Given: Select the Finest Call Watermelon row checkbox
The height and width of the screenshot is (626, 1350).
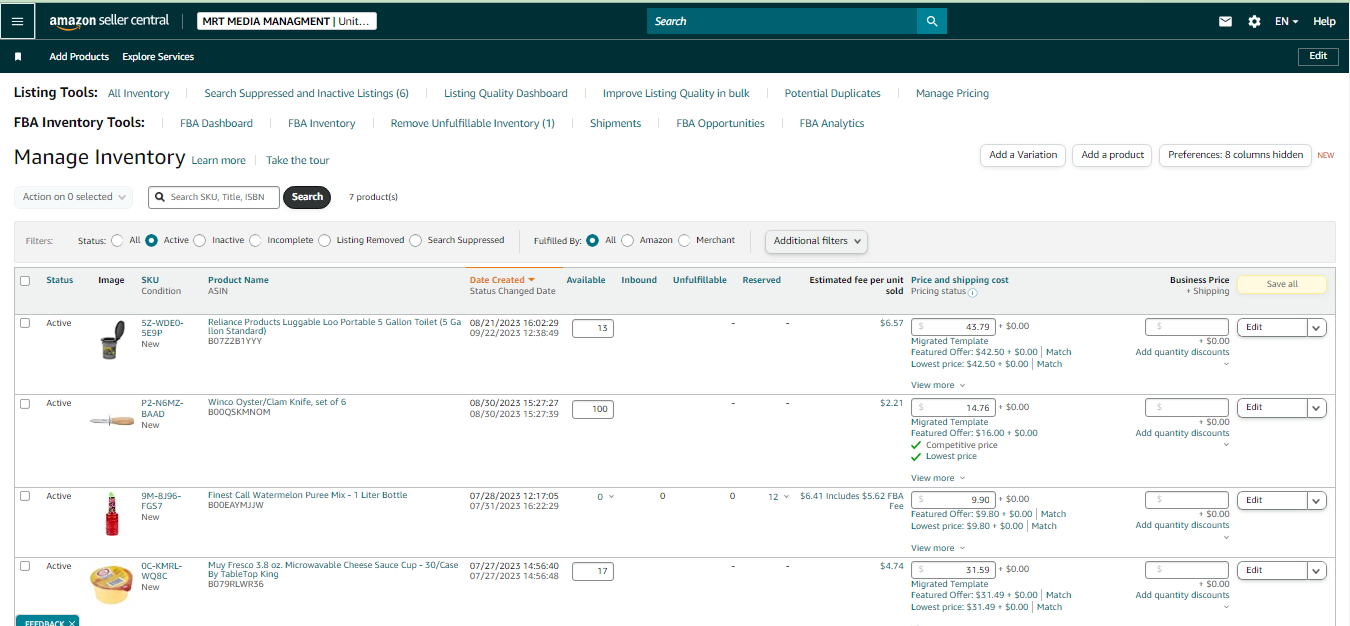Looking at the screenshot, I should pos(25,496).
